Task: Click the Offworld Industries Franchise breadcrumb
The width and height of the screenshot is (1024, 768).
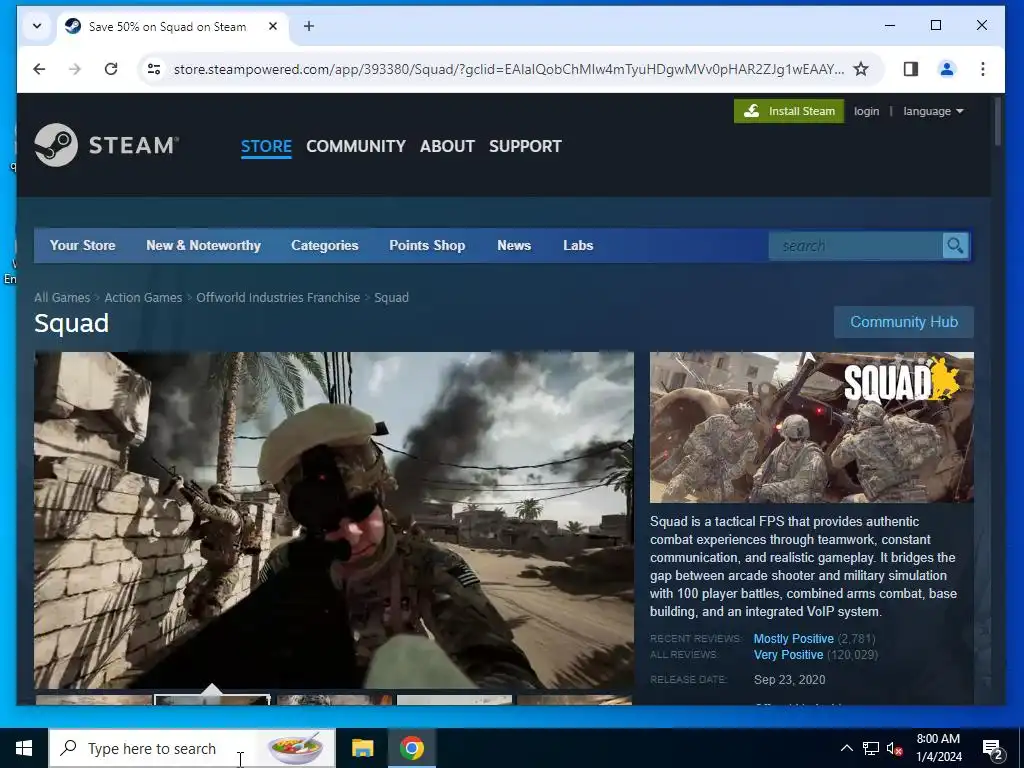Action: coord(278,298)
